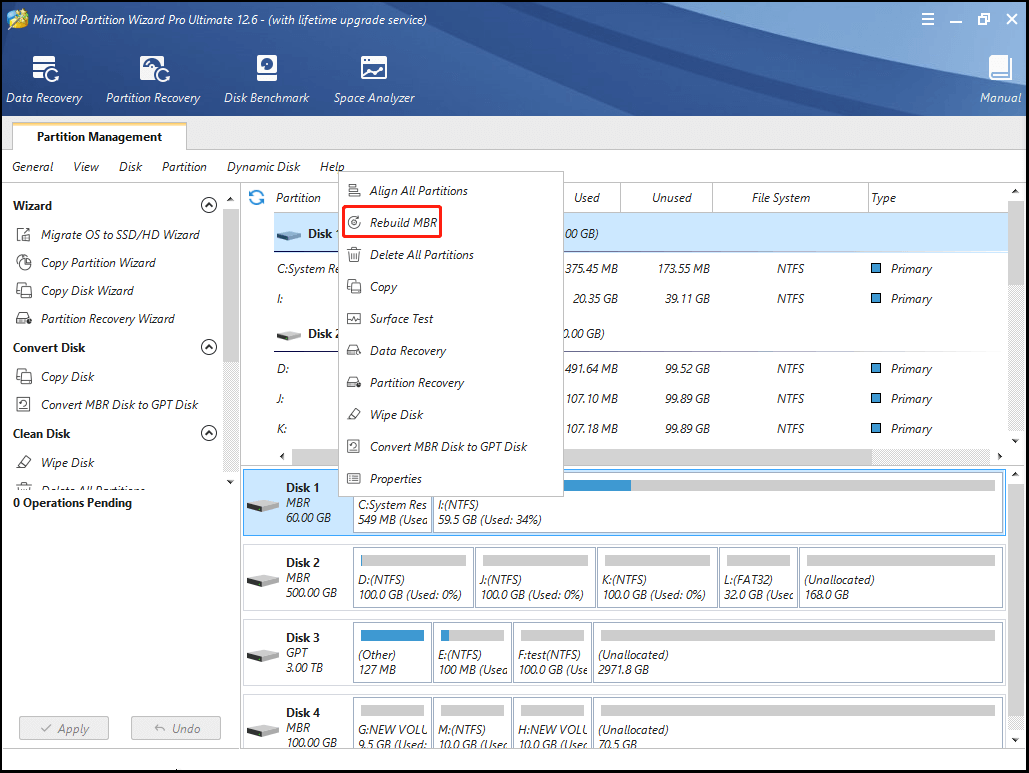Choose Copy Disk under Convert Disk

[55, 377]
